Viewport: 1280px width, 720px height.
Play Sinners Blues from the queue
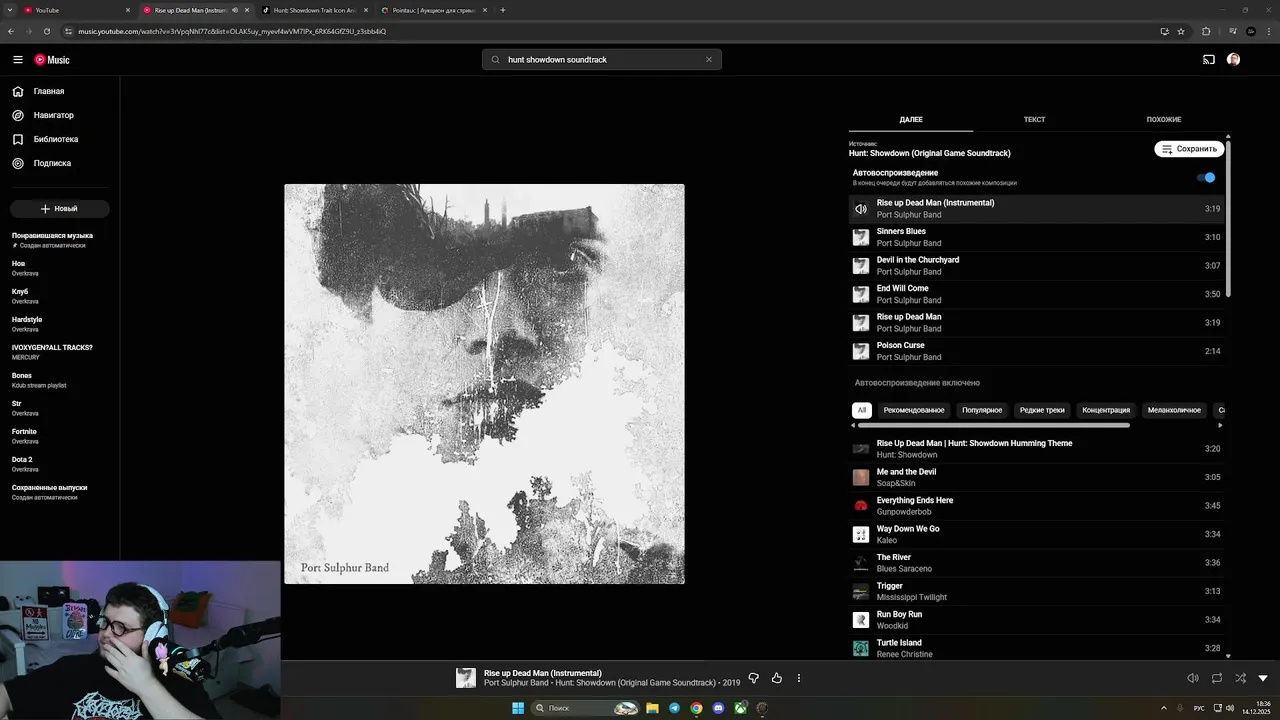(1037, 237)
